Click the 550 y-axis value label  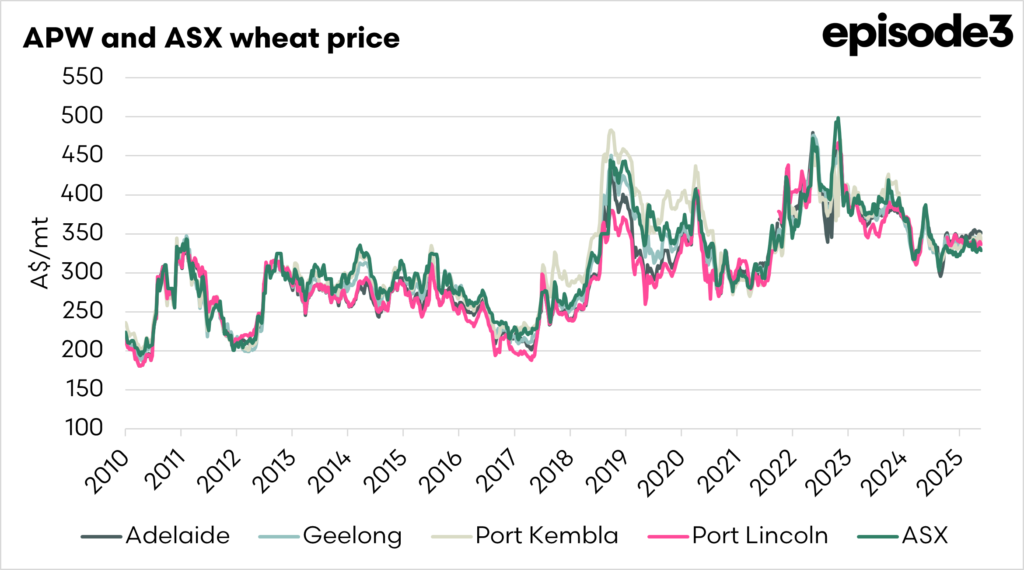click(85, 78)
